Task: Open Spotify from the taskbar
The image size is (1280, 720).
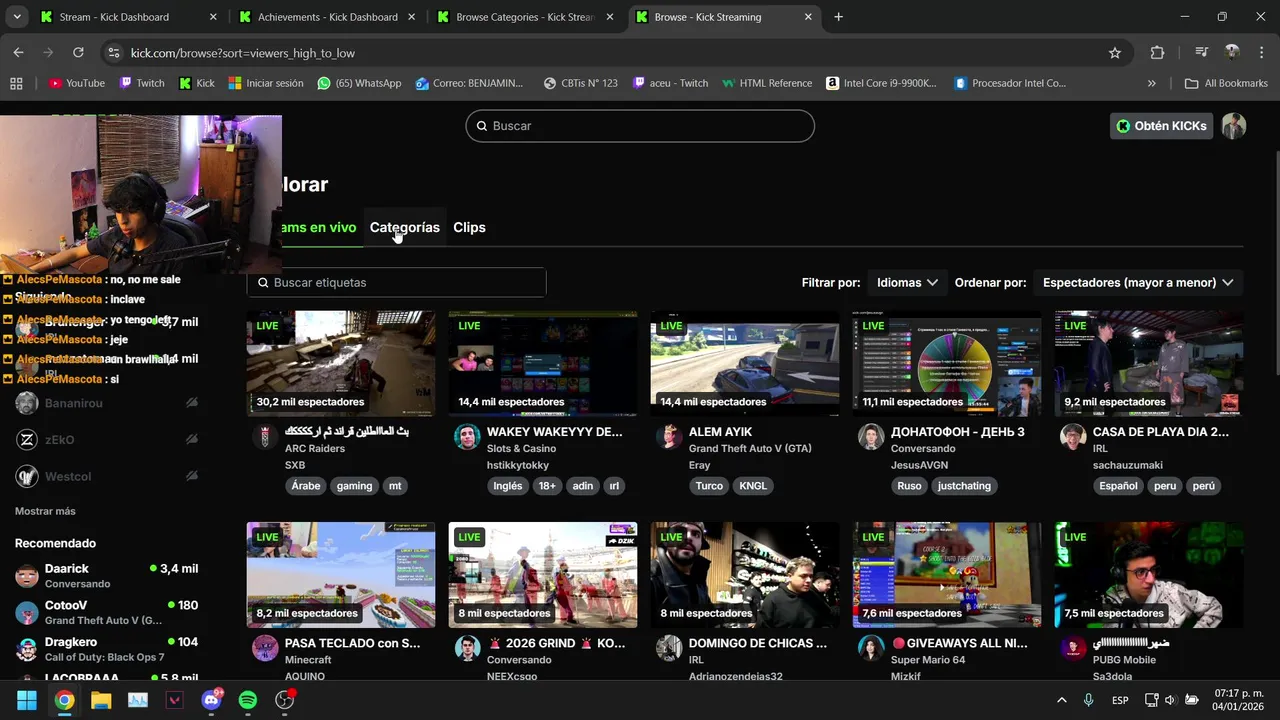Action: 248,700
